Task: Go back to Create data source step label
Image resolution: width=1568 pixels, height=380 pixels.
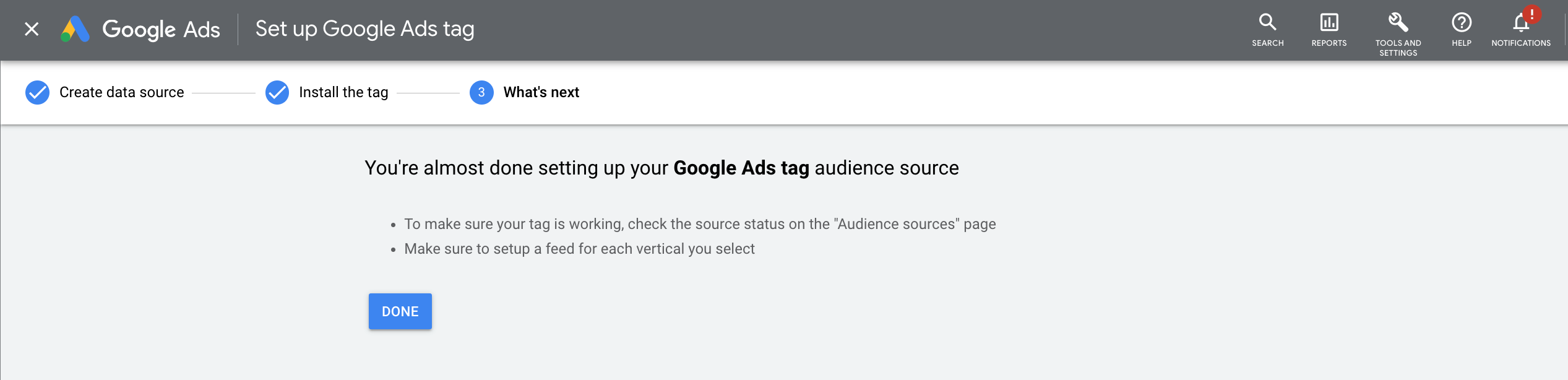Action: point(122,93)
